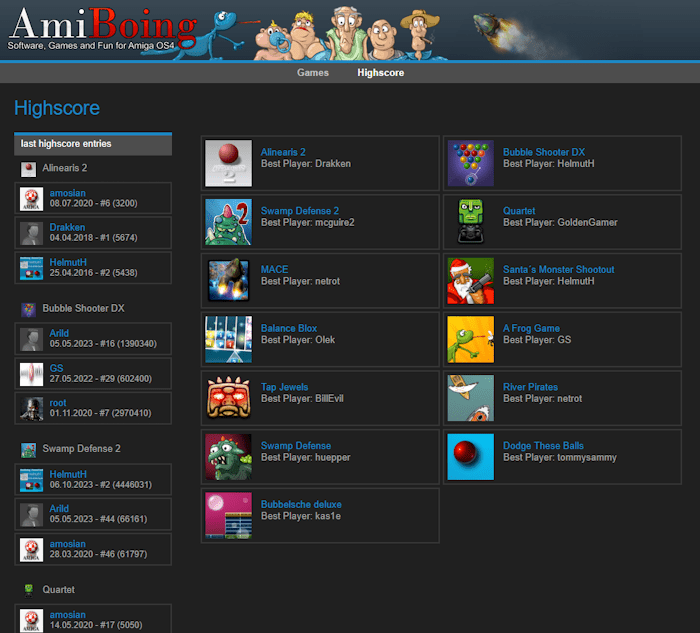The height and width of the screenshot is (633, 700).
Task: Select the Highscore navigation tab
Action: (381, 73)
